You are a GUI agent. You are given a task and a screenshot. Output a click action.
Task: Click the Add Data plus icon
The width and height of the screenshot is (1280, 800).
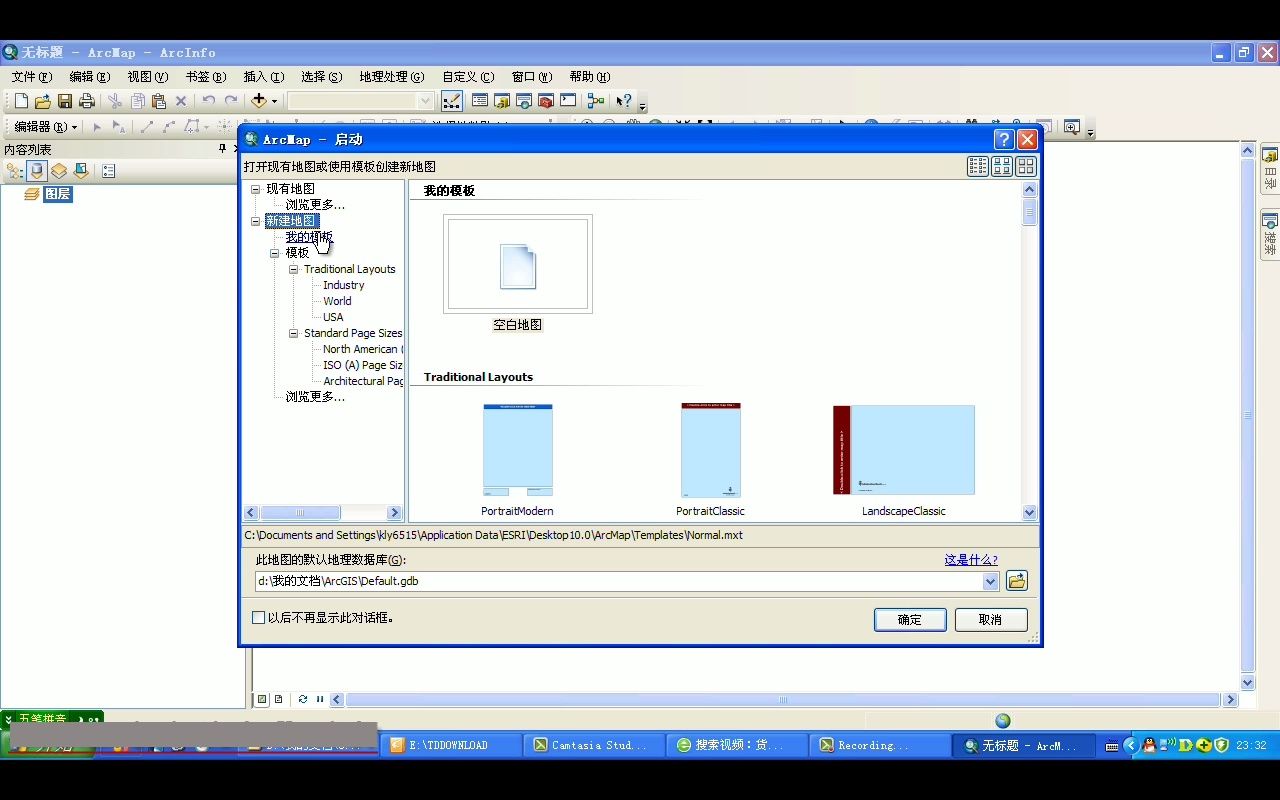(258, 101)
